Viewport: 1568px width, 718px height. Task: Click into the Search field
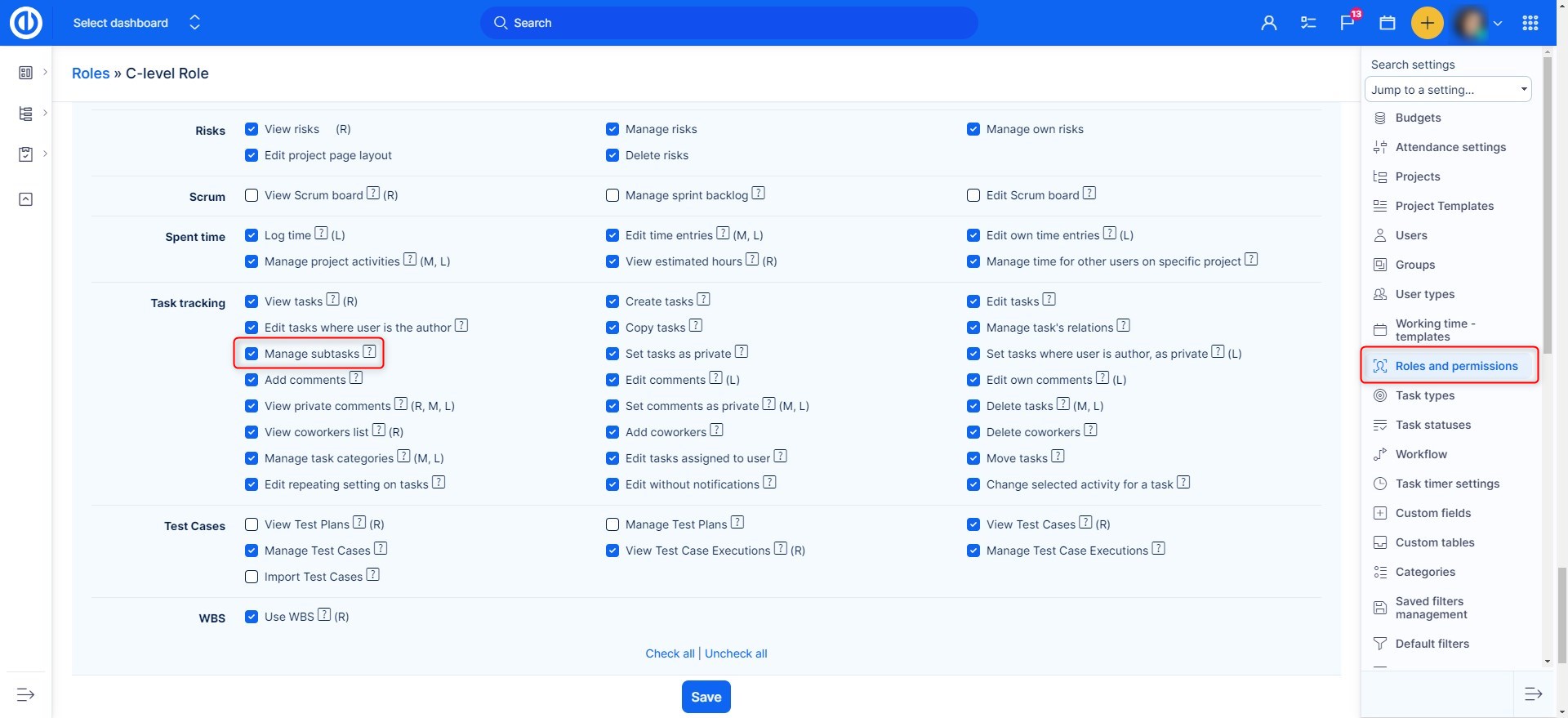coord(728,23)
